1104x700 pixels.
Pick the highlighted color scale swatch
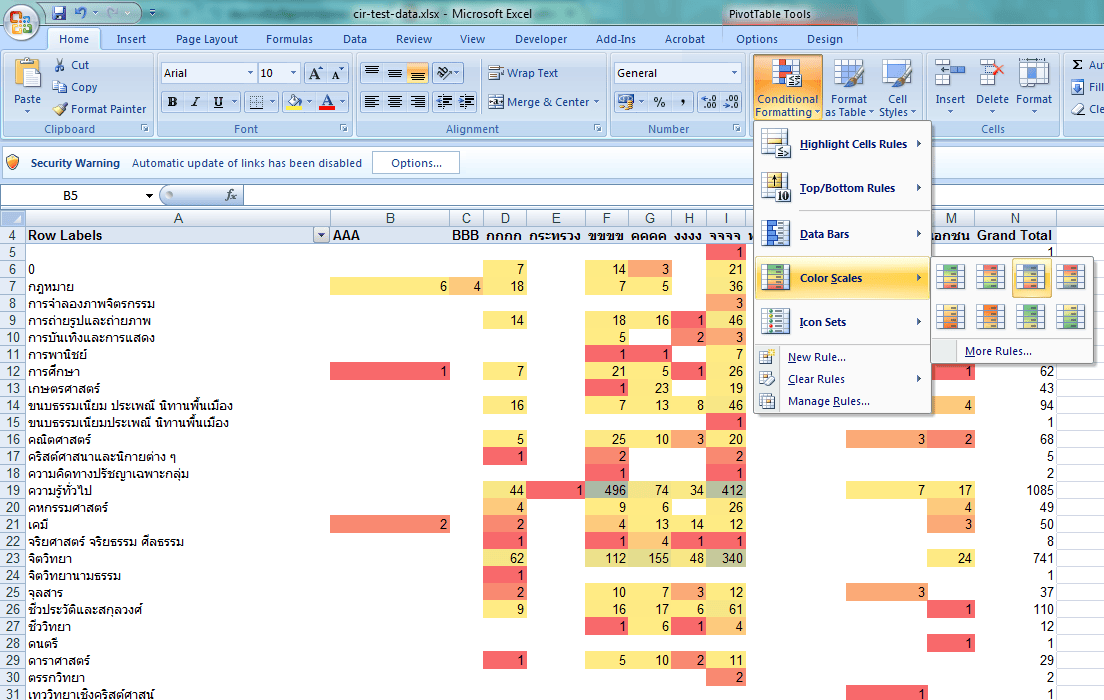[1030, 277]
